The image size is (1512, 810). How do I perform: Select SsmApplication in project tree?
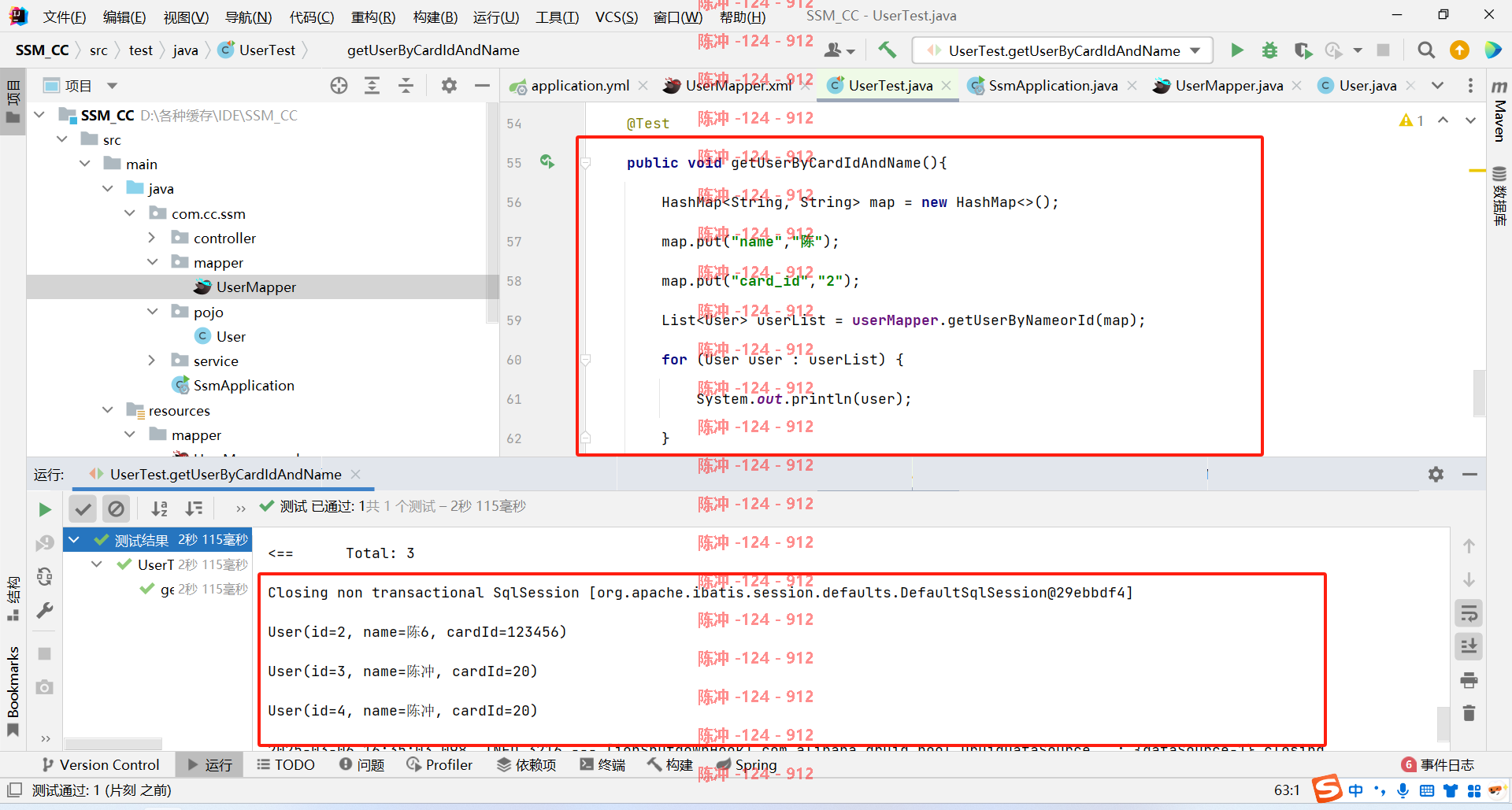click(233, 386)
